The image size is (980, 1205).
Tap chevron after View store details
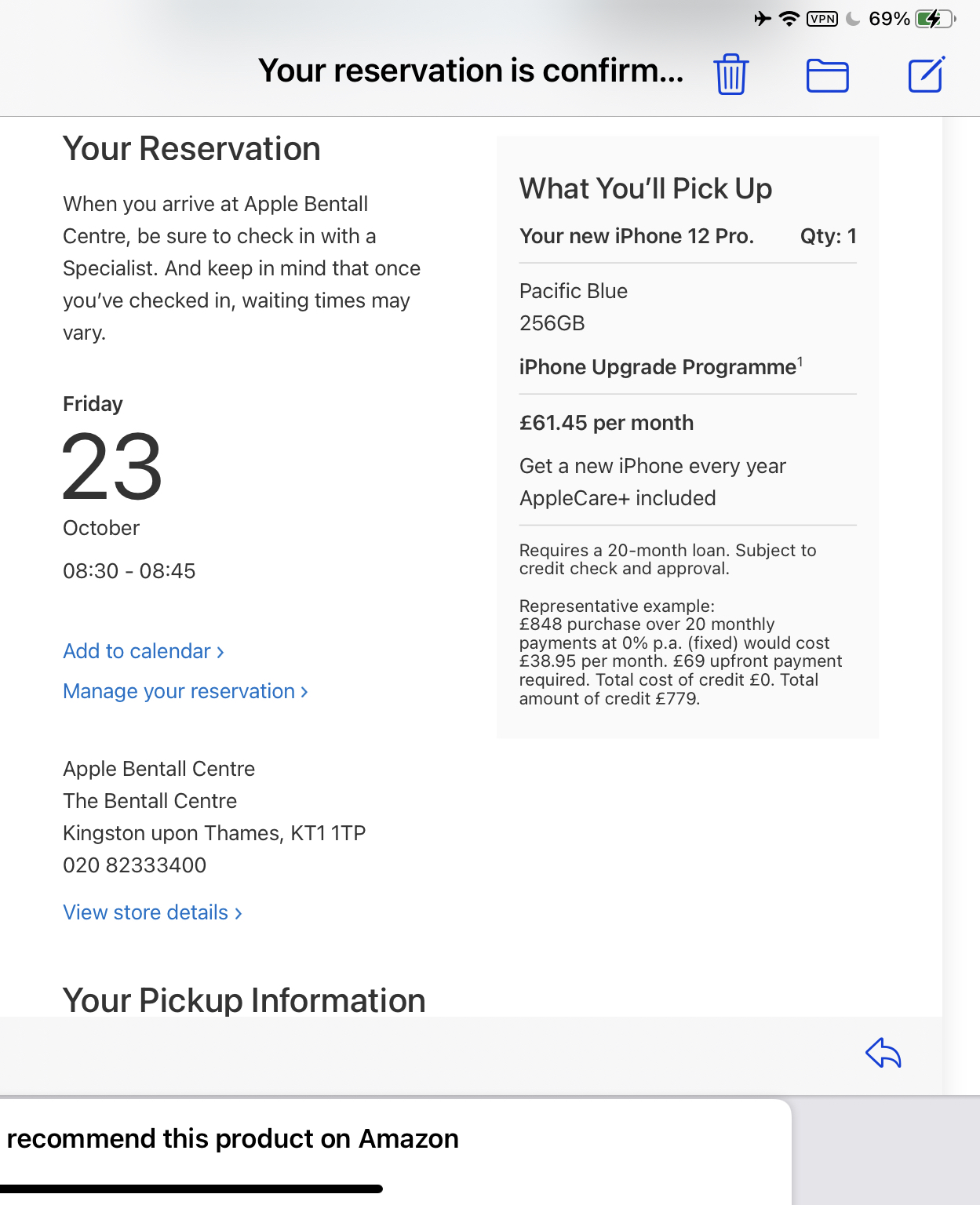click(x=239, y=913)
